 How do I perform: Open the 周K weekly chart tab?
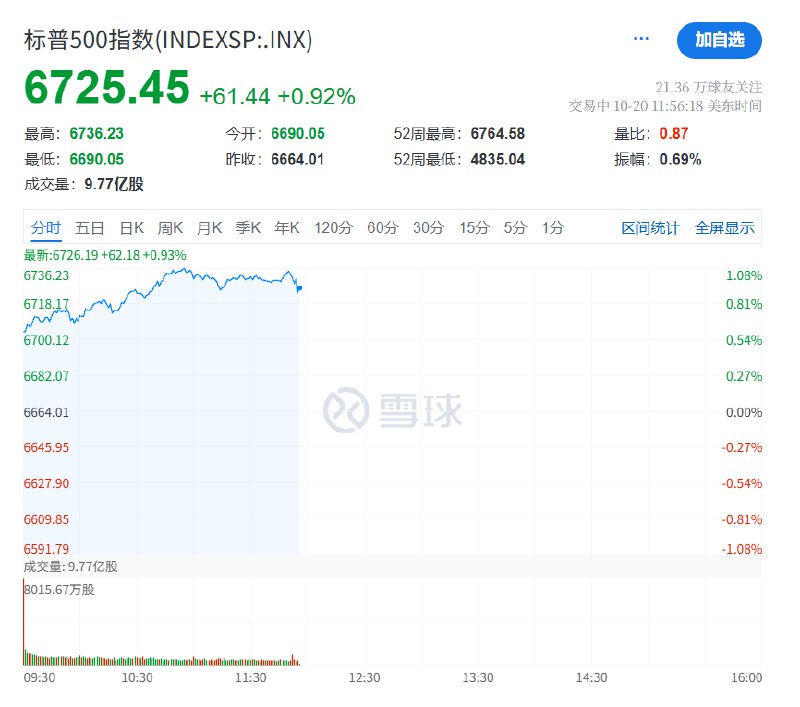point(170,228)
